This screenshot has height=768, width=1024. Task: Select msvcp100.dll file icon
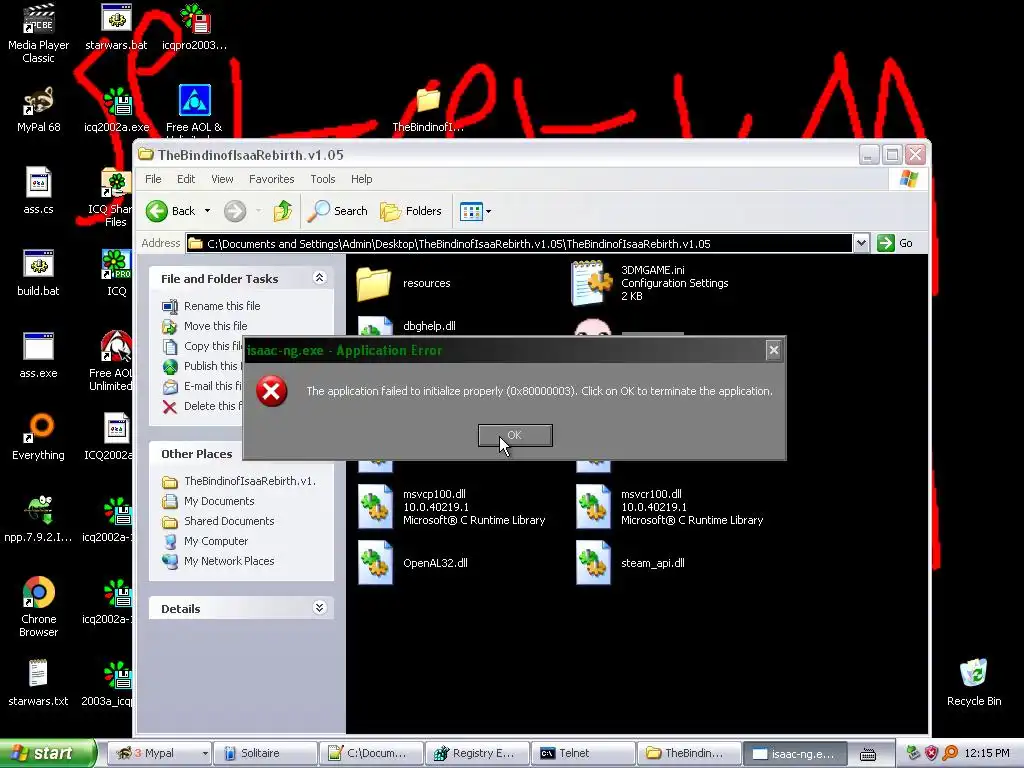coord(376,507)
